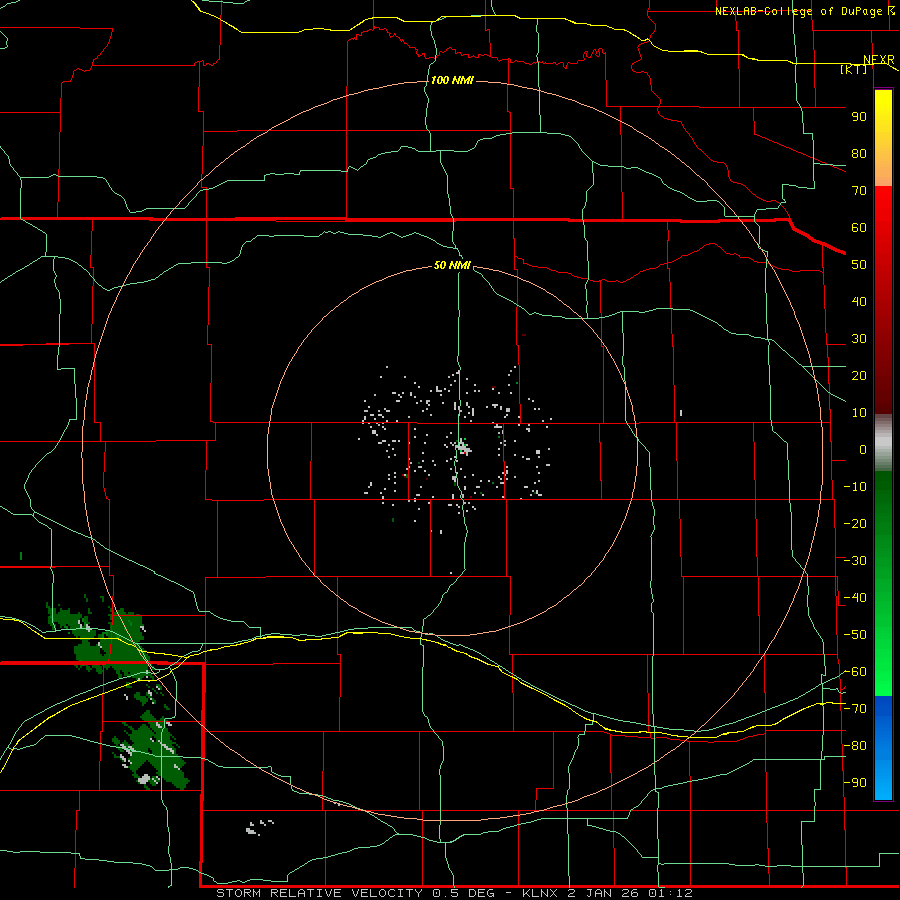
Task: Click the radar site echo cluster at center
Action: click(463, 447)
